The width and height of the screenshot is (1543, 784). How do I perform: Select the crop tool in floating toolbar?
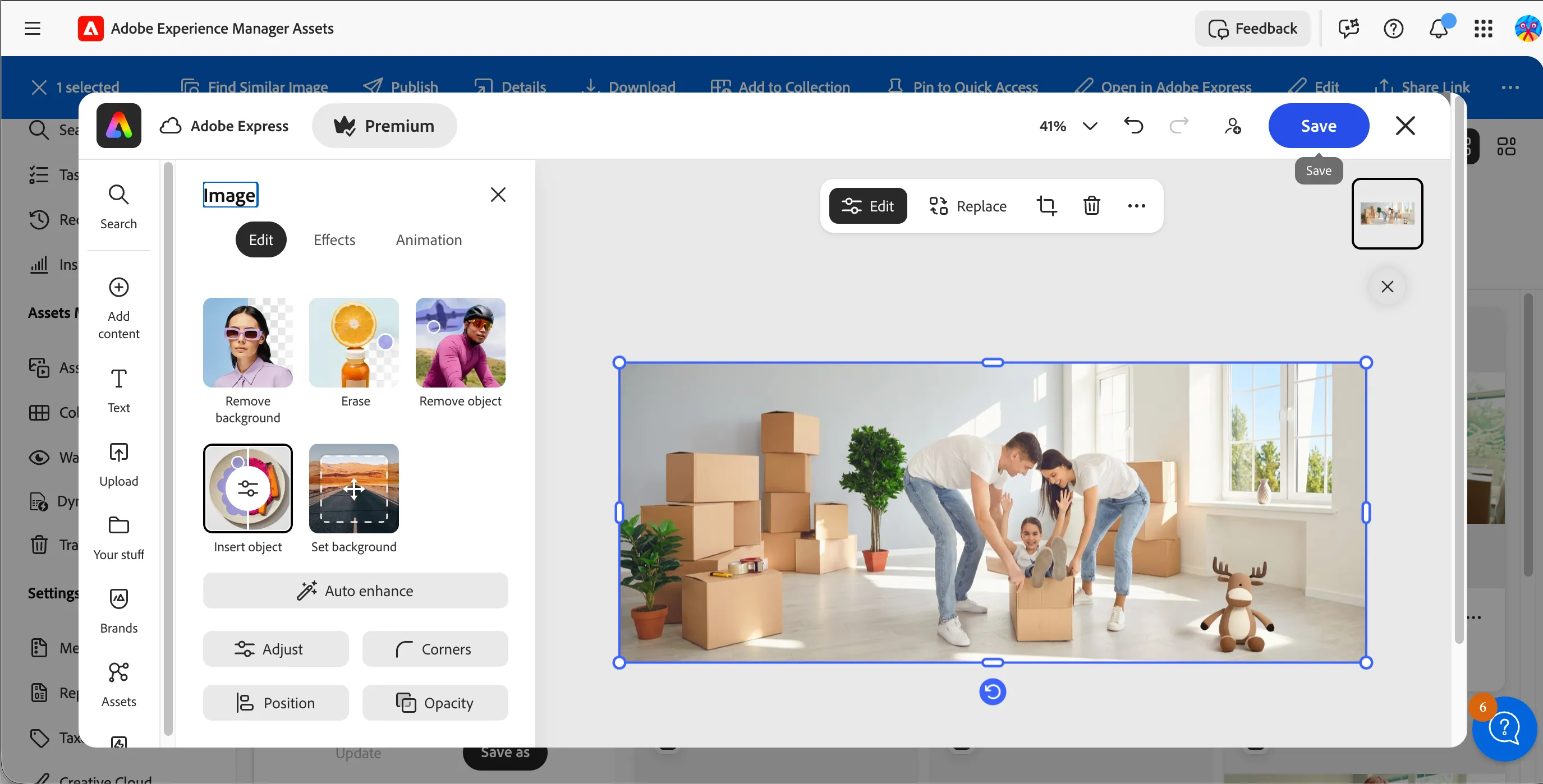1046,206
